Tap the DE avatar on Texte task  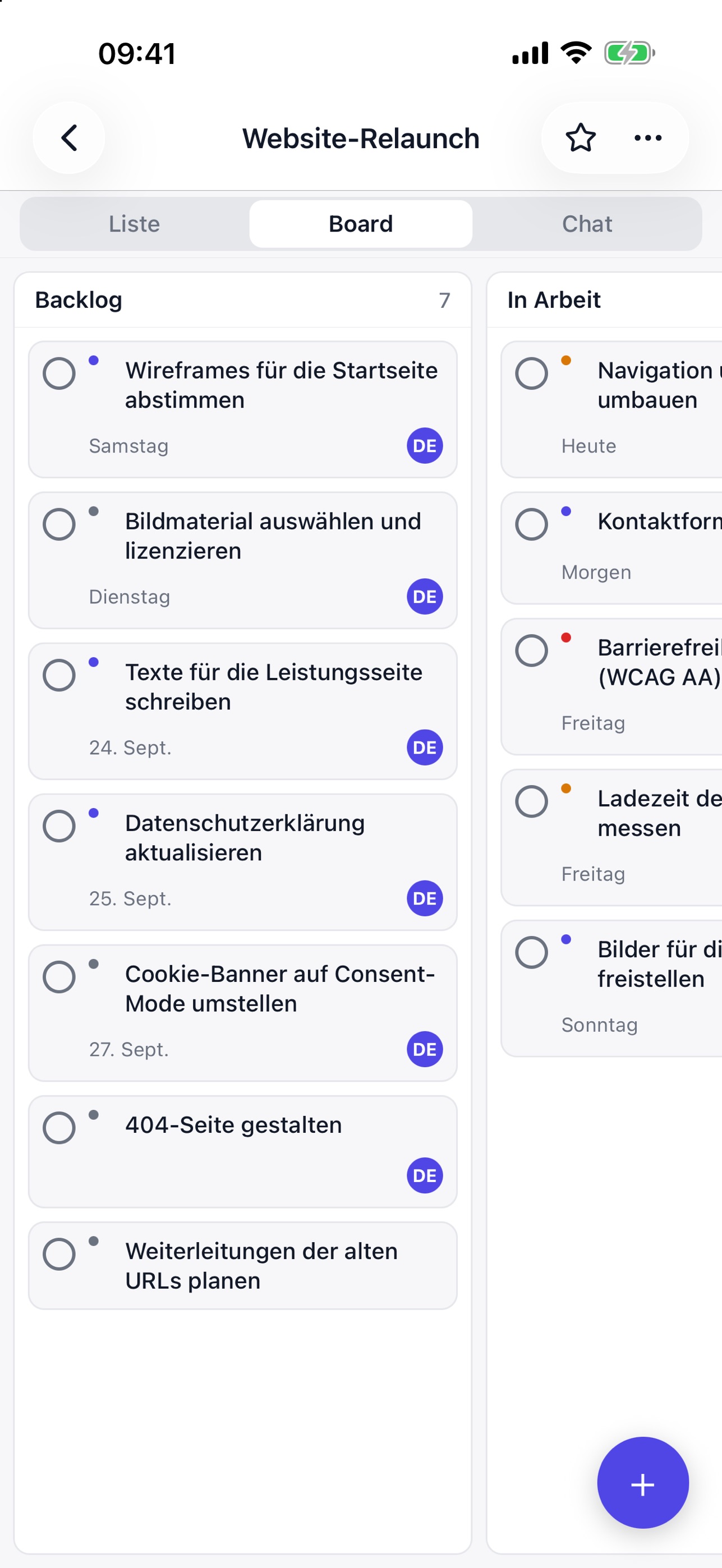point(425,748)
